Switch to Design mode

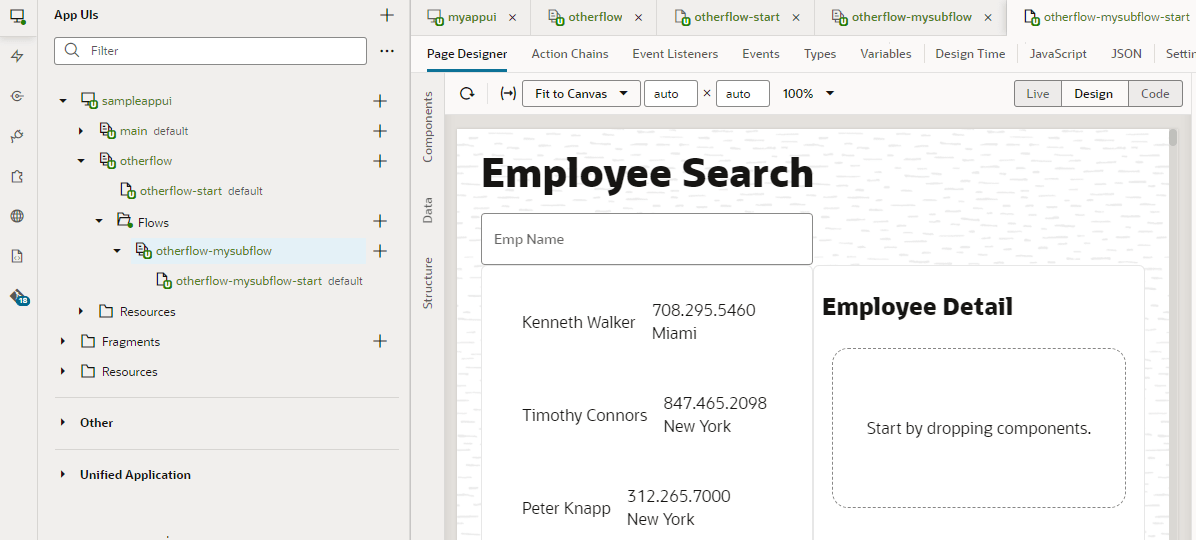pos(1093,94)
